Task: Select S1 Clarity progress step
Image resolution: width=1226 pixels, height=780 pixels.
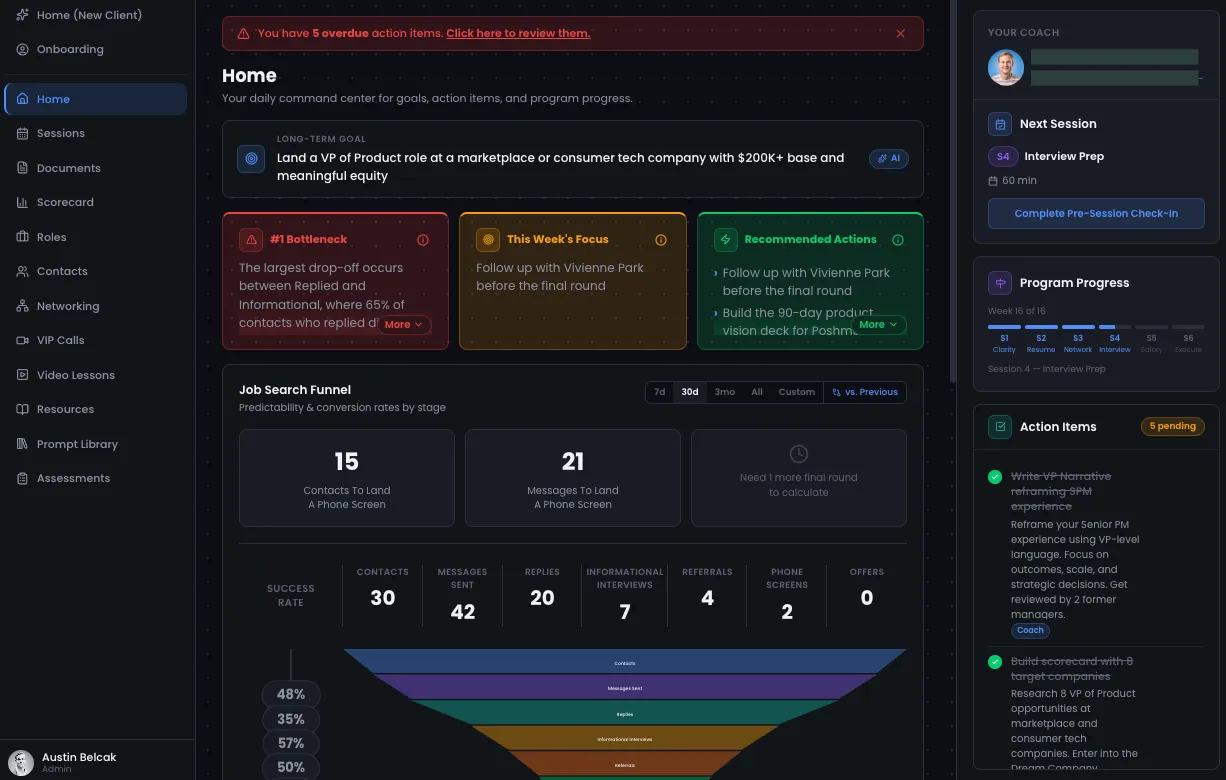Action: tap(1004, 338)
